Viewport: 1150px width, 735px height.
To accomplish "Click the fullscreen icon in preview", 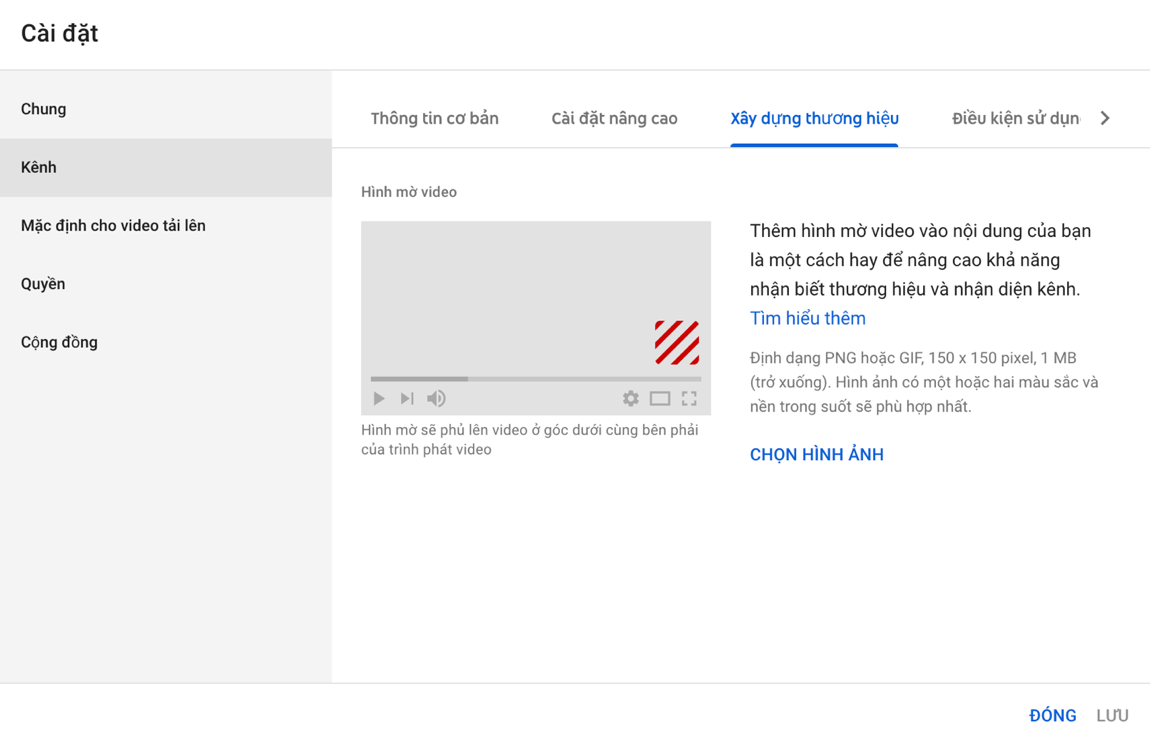I will pos(689,398).
